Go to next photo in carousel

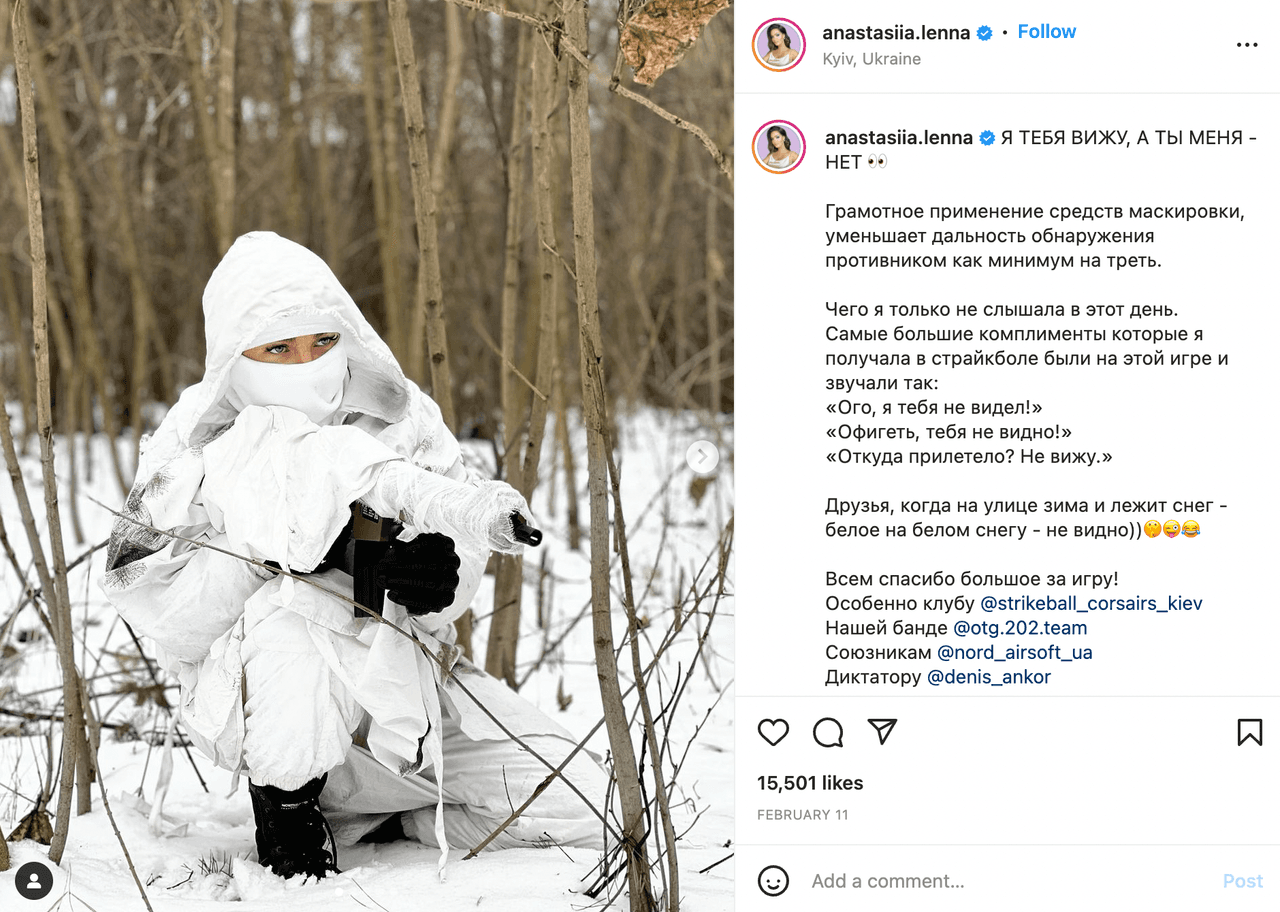(702, 457)
